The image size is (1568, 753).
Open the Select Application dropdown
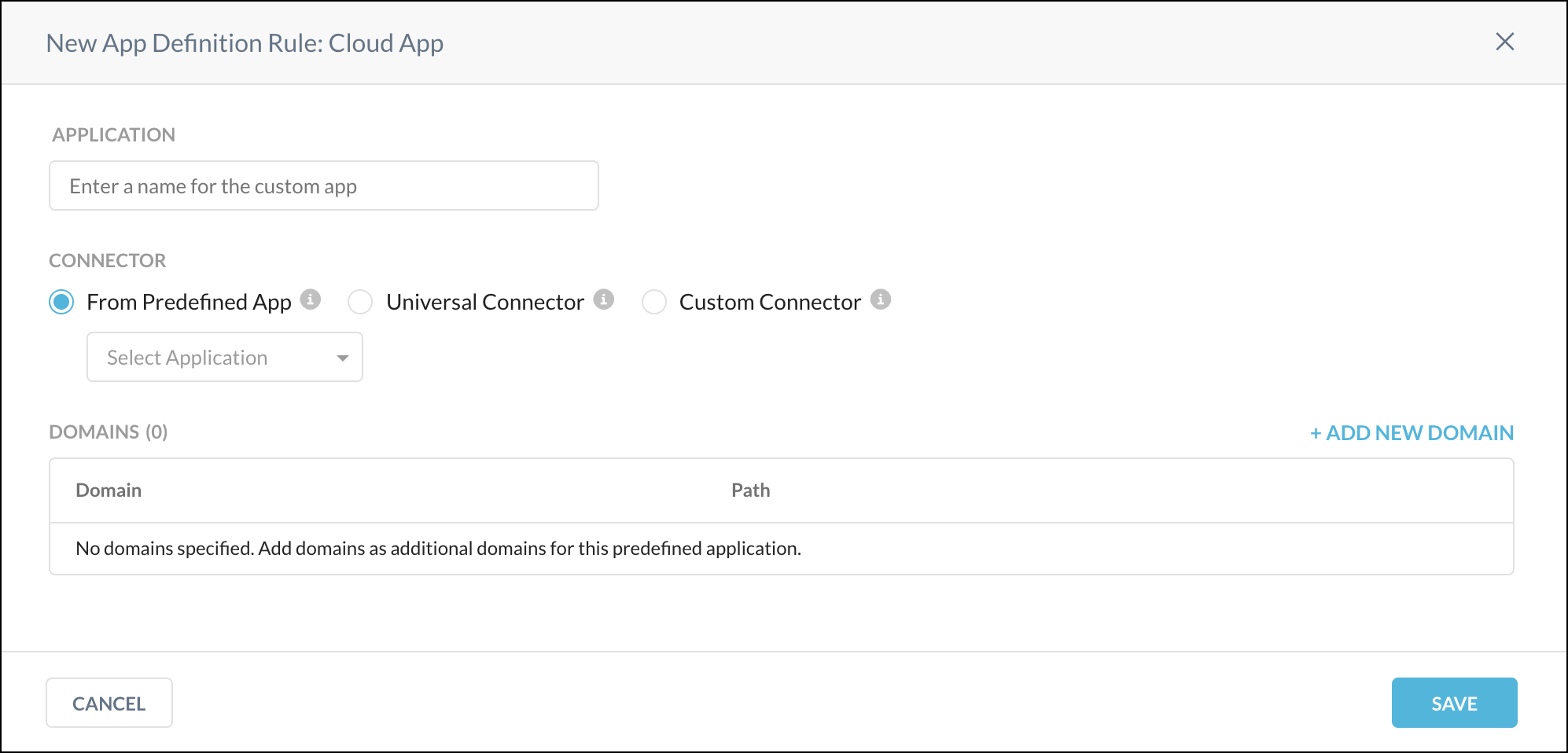coord(225,357)
